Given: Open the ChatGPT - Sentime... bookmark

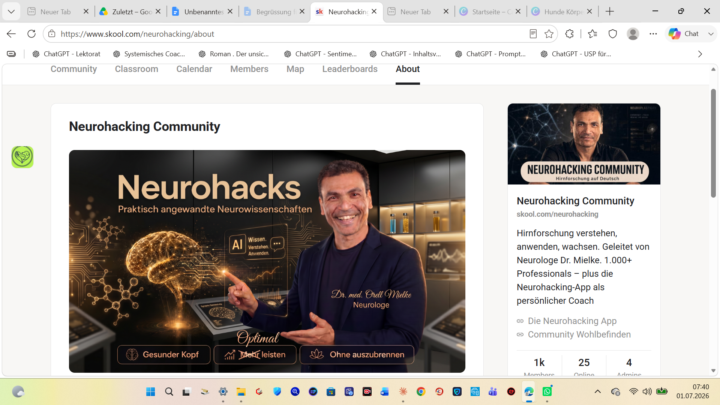Looking at the screenshot, I should click(x=320, y=54).
